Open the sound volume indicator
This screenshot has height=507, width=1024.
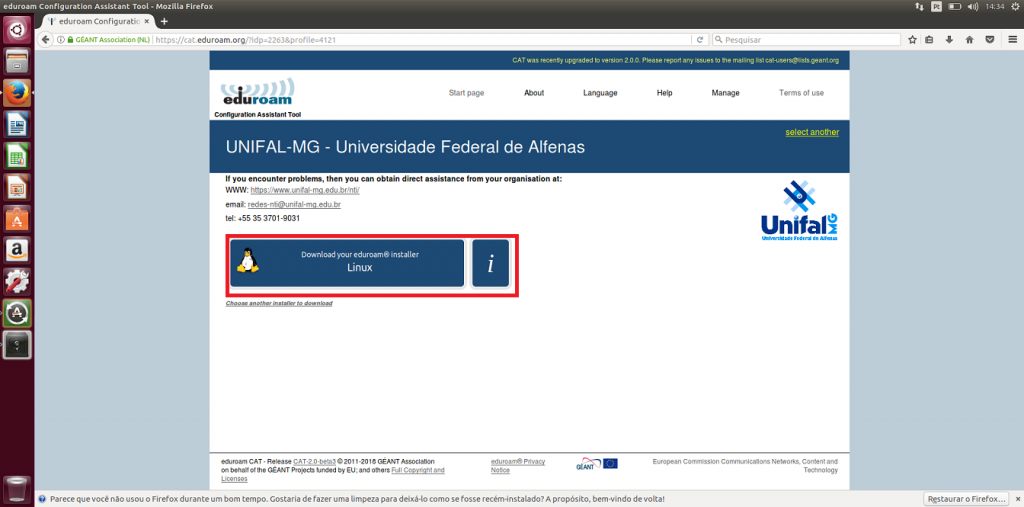pyautogui.click(x=973, y=6)
